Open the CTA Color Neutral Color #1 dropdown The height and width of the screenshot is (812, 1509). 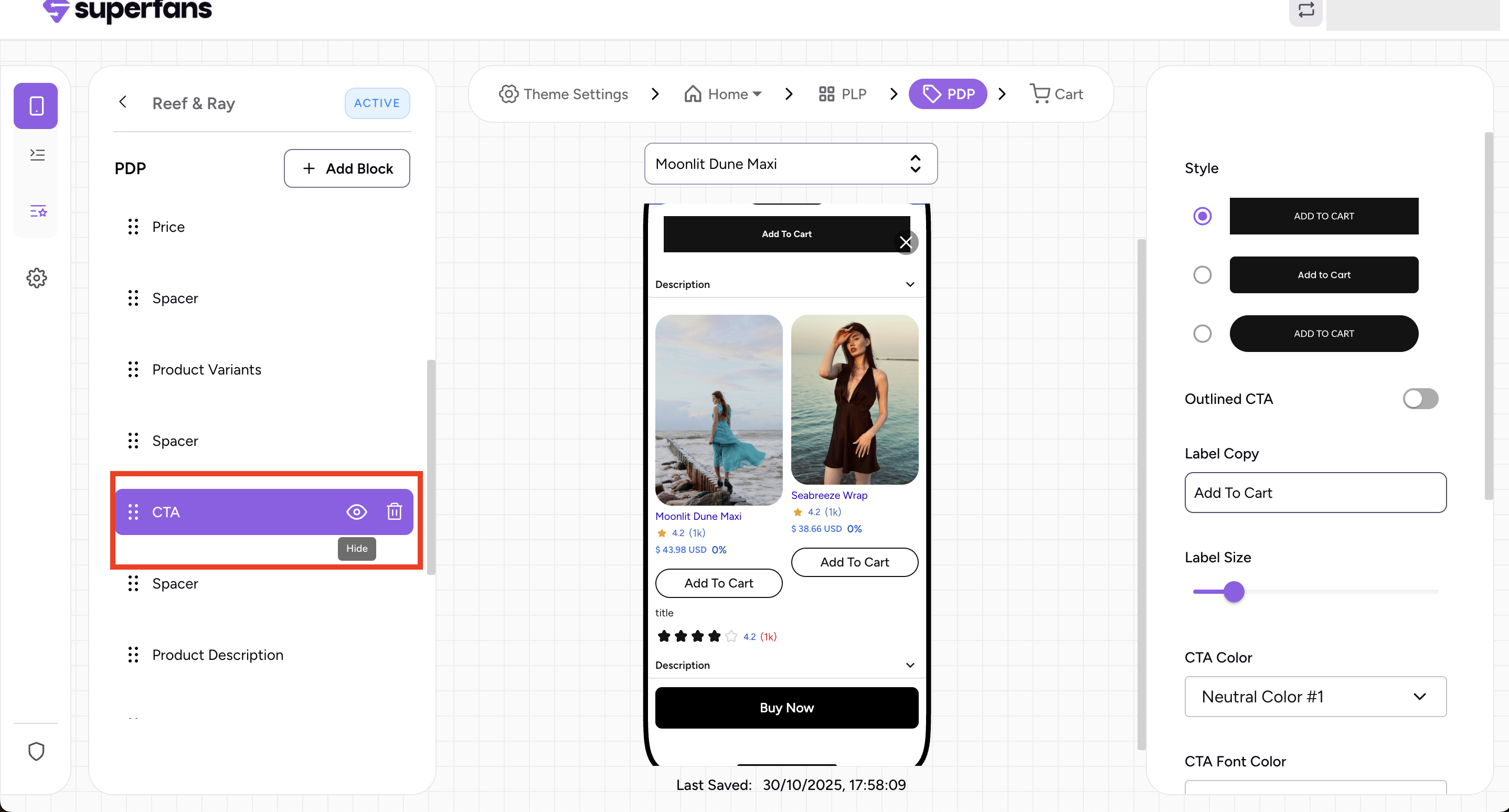(x=1315, y=697)
